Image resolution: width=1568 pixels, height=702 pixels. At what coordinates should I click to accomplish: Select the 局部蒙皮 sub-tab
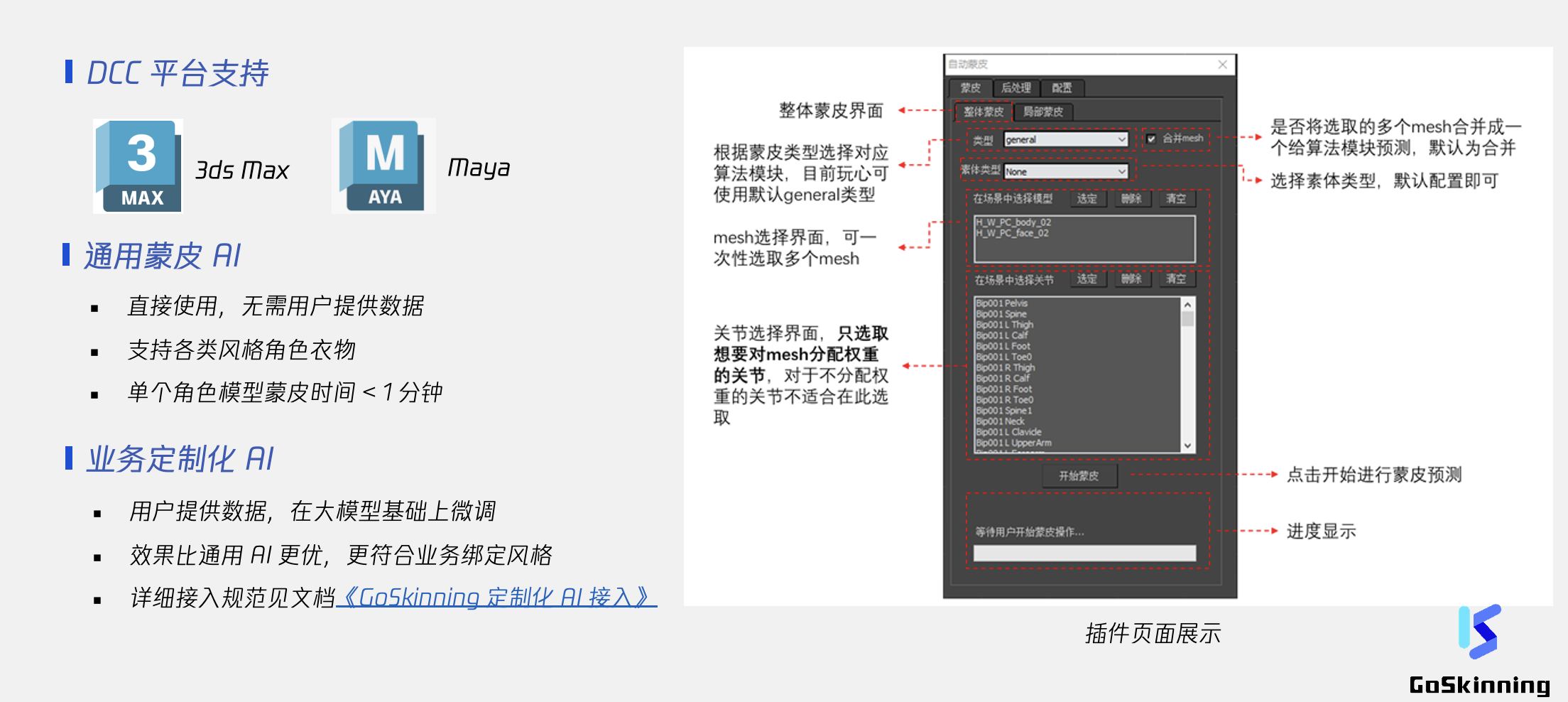pos(1043,112)
